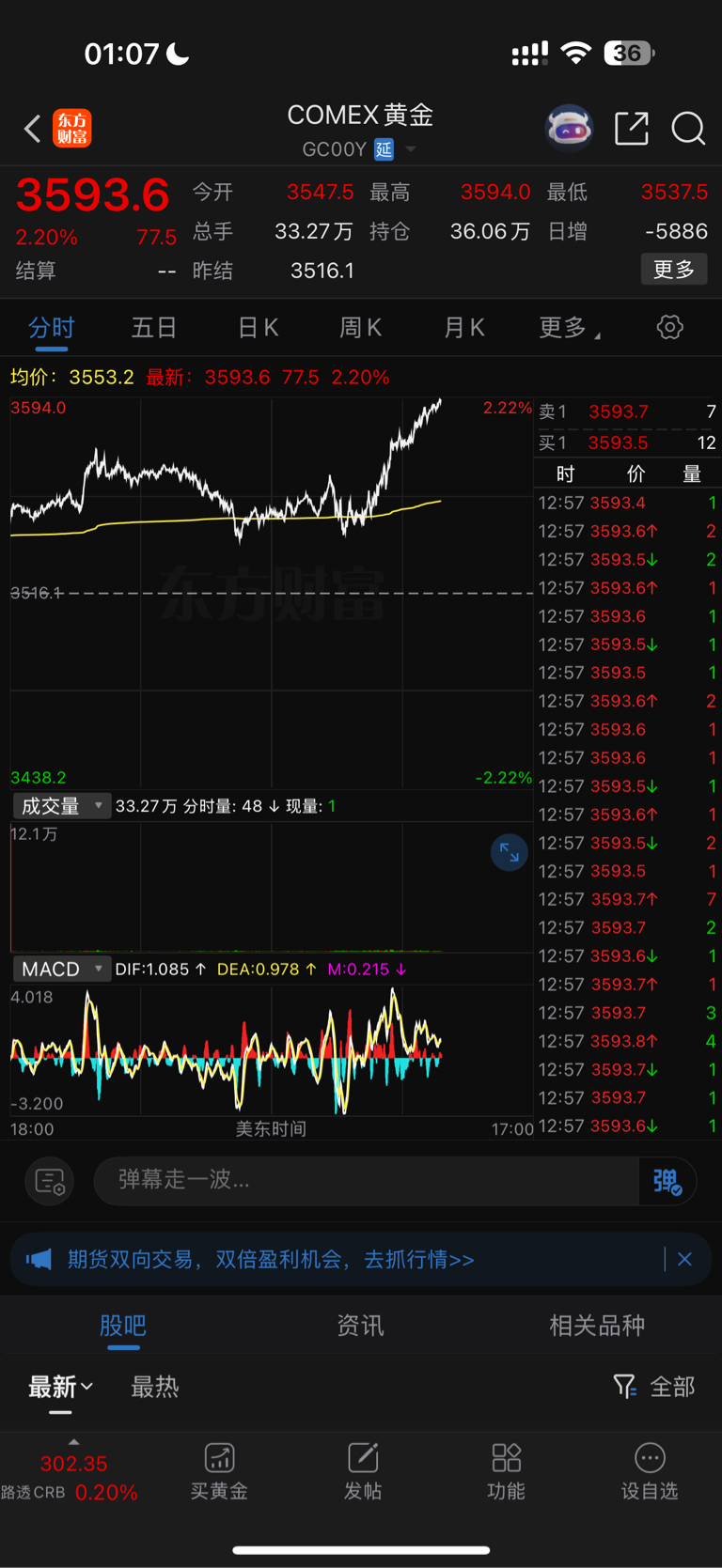The width and height of the screenshot is (722, 1568).
Task: Tap the 全部 filter label
Action: click(x=673, y=1387)
